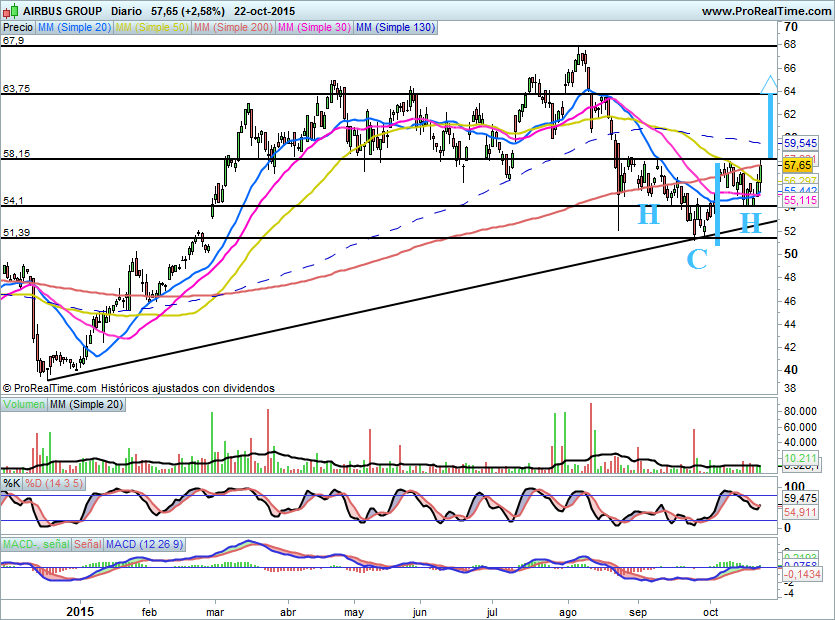Open the www.ProRealTime.com link
Viewport: 835px width, 620px height.
pos(765,10)
